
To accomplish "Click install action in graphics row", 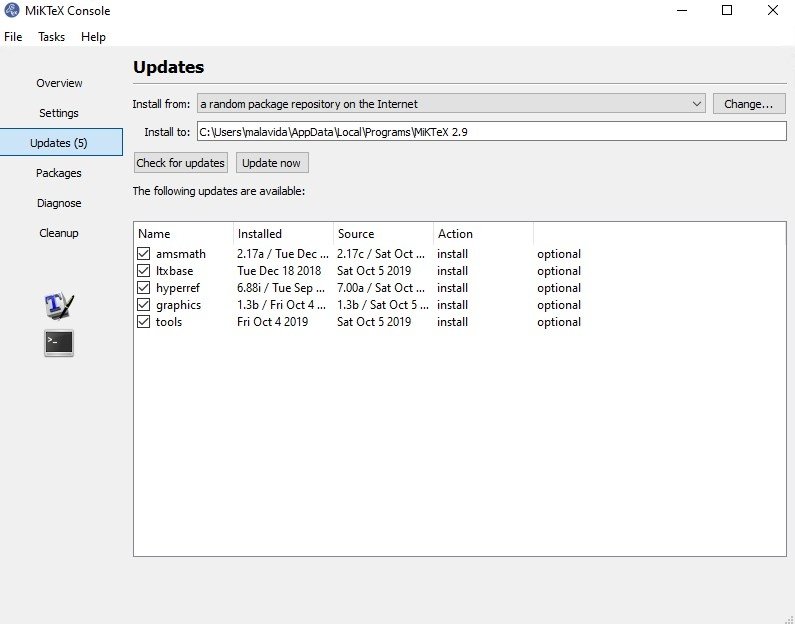I will [x=452, y=305].
